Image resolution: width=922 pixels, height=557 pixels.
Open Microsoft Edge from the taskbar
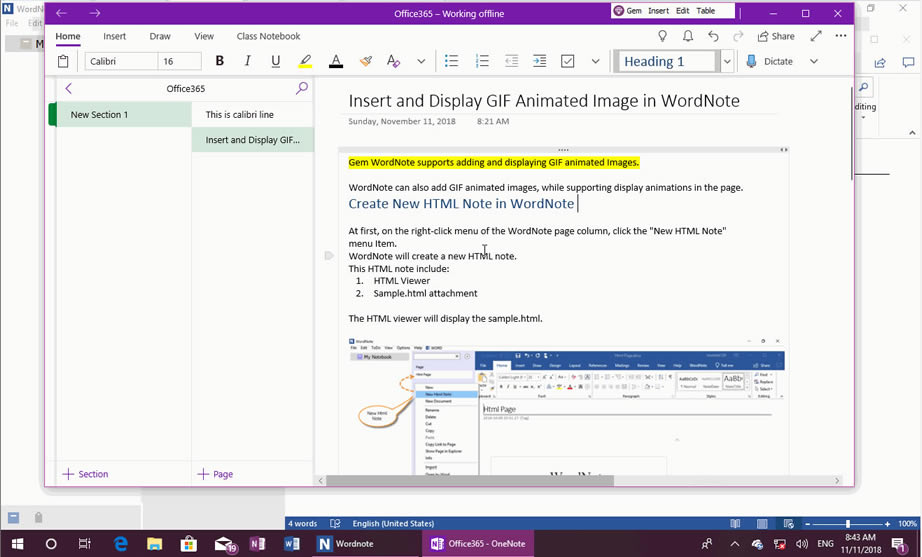121,544
